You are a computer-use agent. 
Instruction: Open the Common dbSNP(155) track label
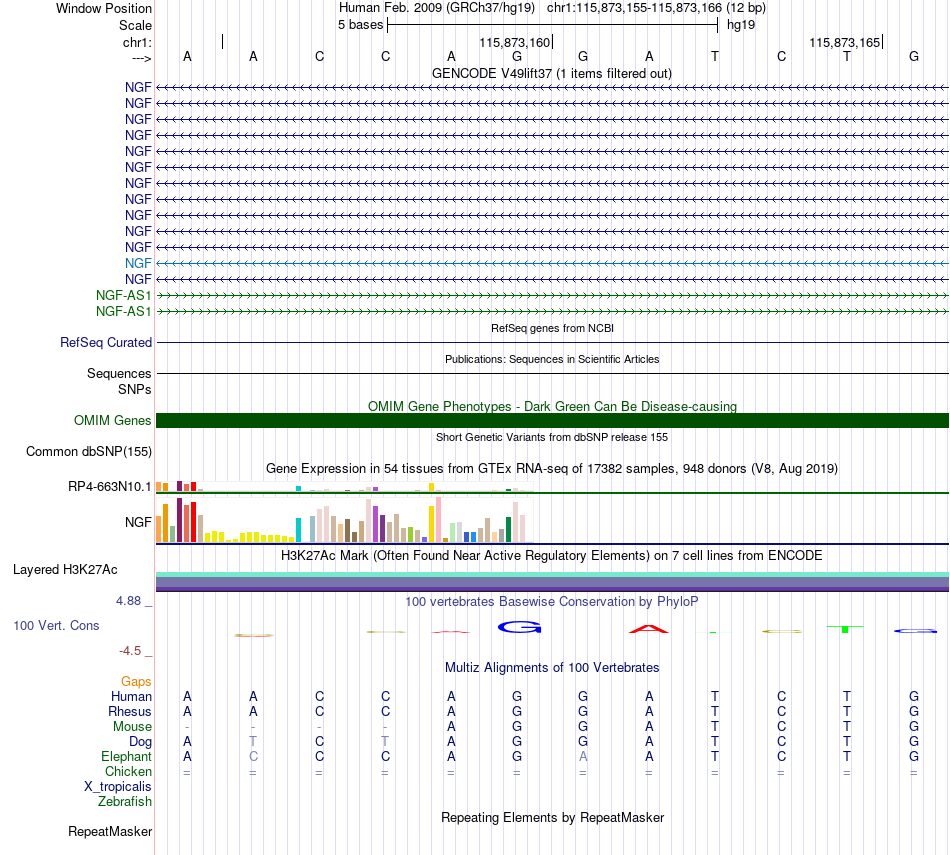point(88,451)
